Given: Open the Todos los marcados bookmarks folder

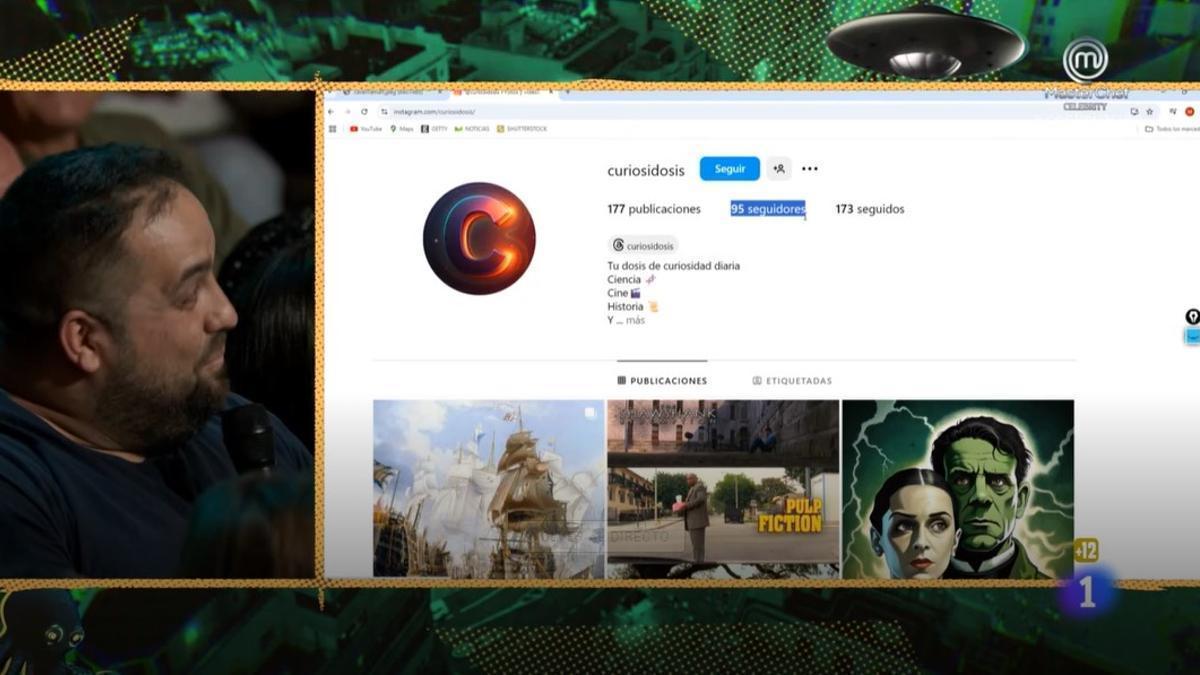Looking at the screenshot, I should tap(1170, 128).
